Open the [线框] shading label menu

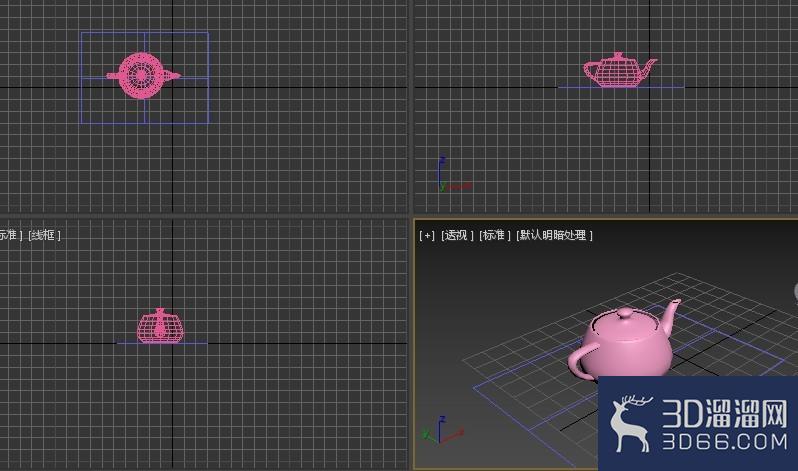coord(44,235)
